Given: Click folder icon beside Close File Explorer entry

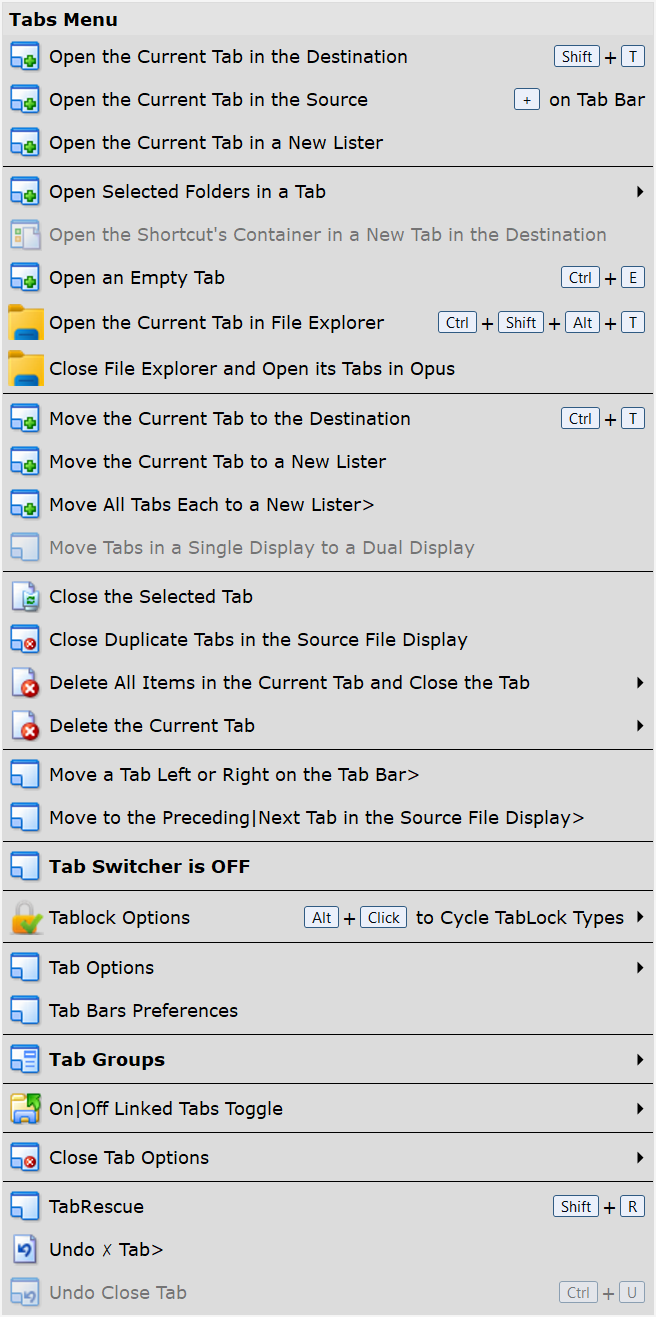Looking at the screenshot, I should click(x=25, y=369).
